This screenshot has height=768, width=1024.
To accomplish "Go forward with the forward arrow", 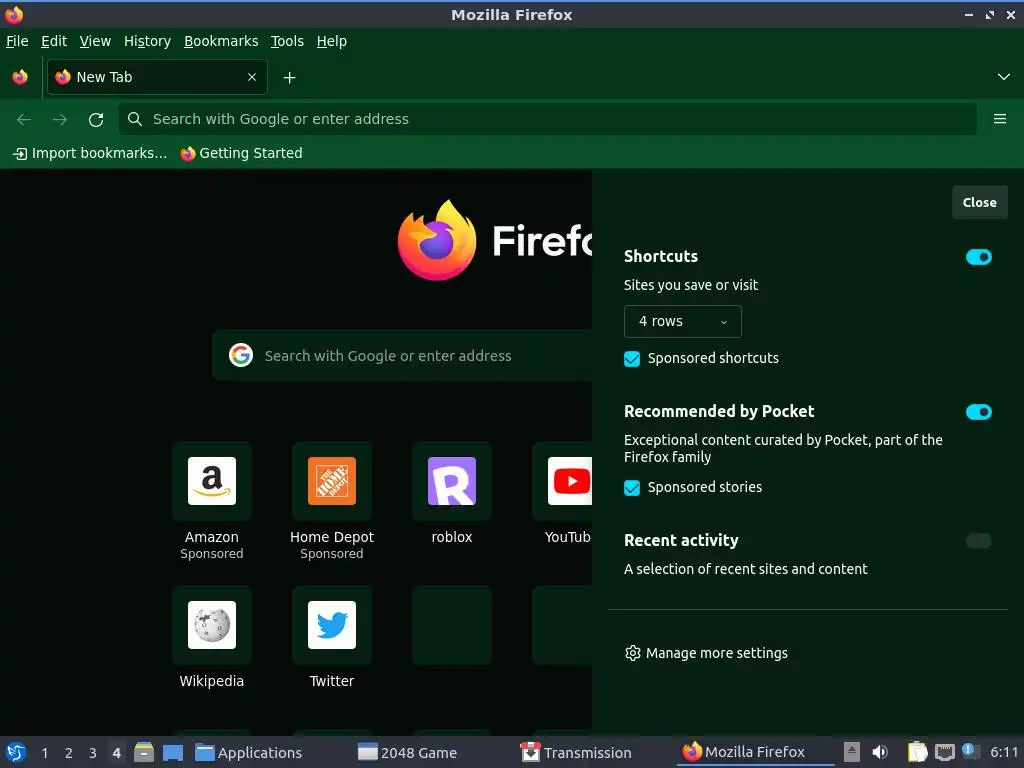I will tap(60, 119).
